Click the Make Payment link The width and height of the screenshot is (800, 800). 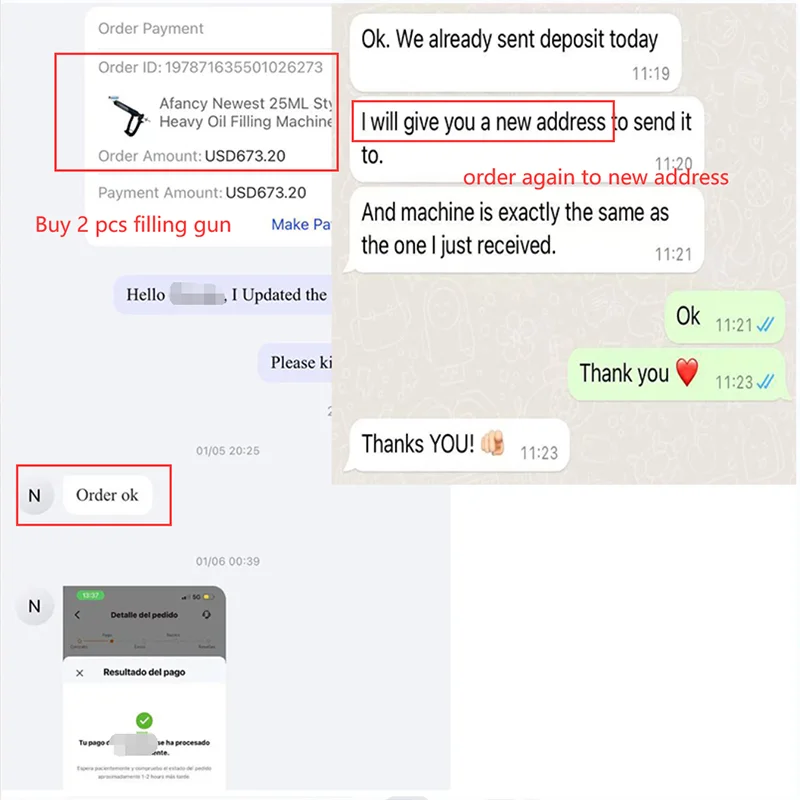[301, 224]
